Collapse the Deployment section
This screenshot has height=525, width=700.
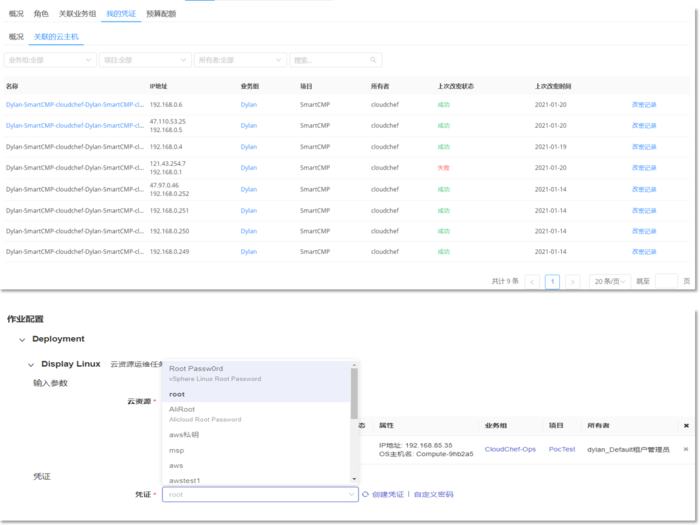[x=22, y=340]
